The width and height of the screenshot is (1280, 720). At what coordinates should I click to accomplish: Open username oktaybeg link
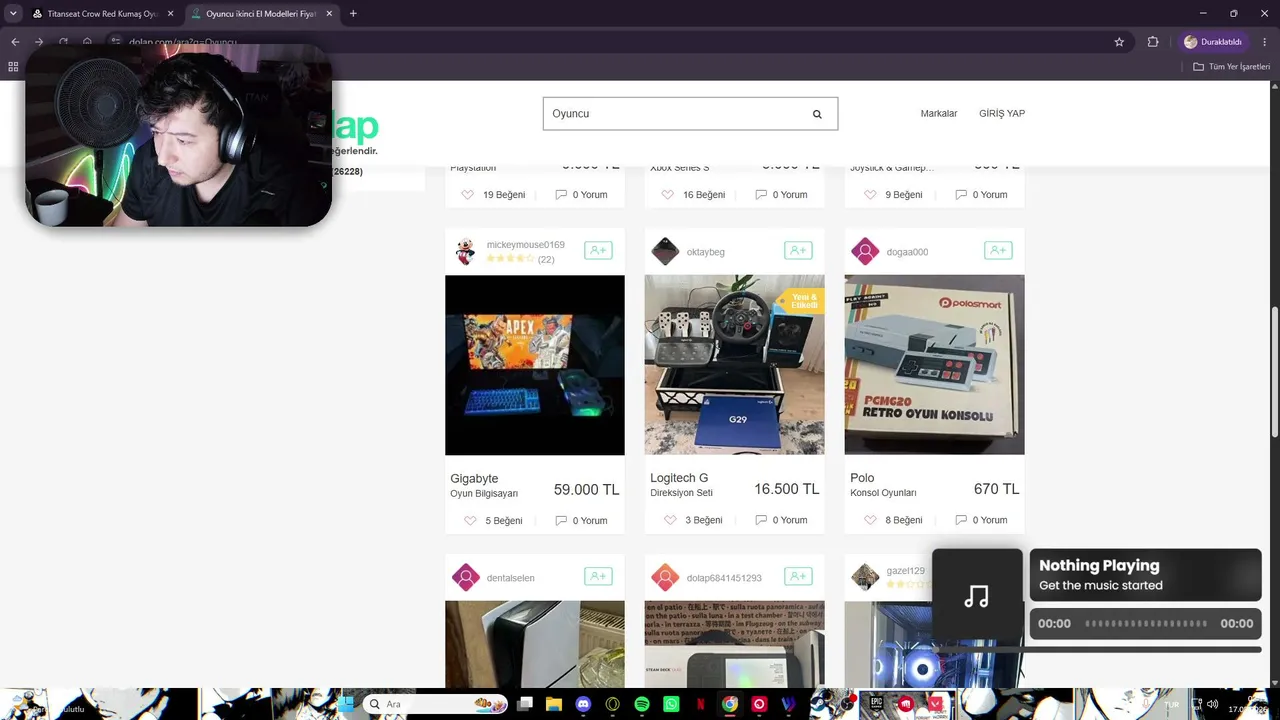point(706,252)
